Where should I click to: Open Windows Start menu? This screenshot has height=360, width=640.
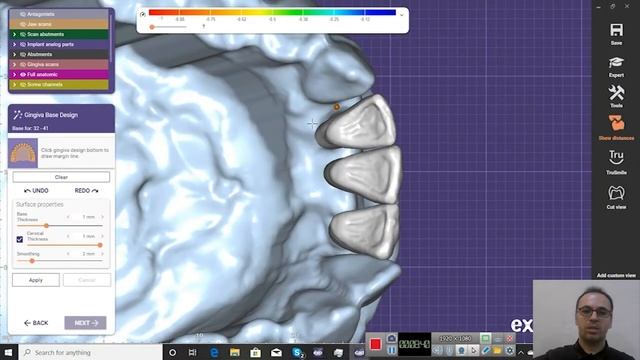8,352
